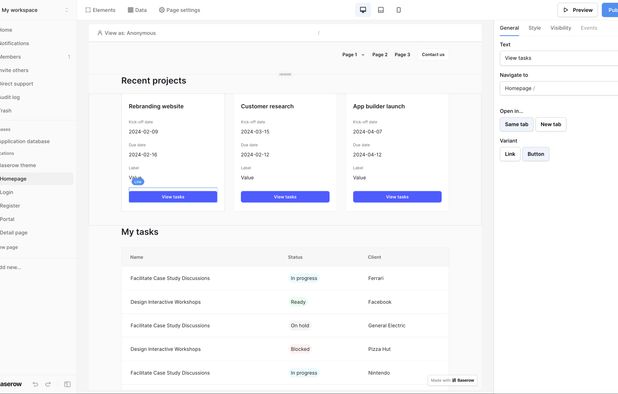Open Baserow theme application in sidebar
Screen dimensions: 618x394
point(18,165)
